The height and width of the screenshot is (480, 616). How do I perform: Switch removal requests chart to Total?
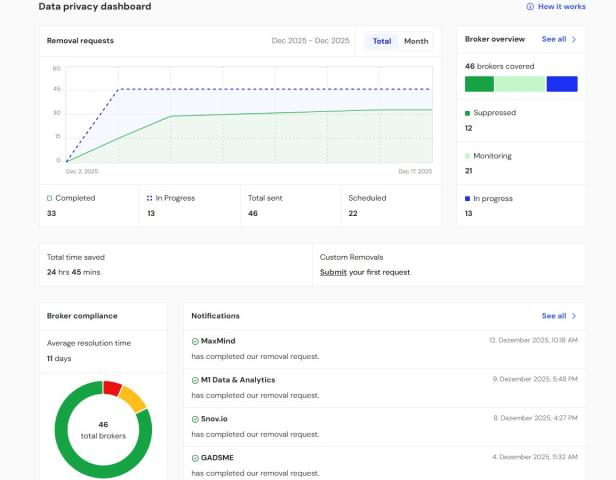pyautogui.click(x=381, y=41)
